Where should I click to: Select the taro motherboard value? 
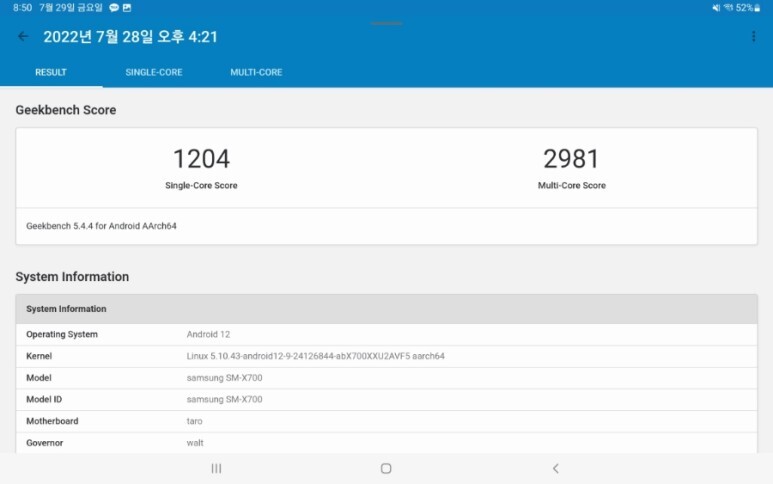[x=194, y=421]
